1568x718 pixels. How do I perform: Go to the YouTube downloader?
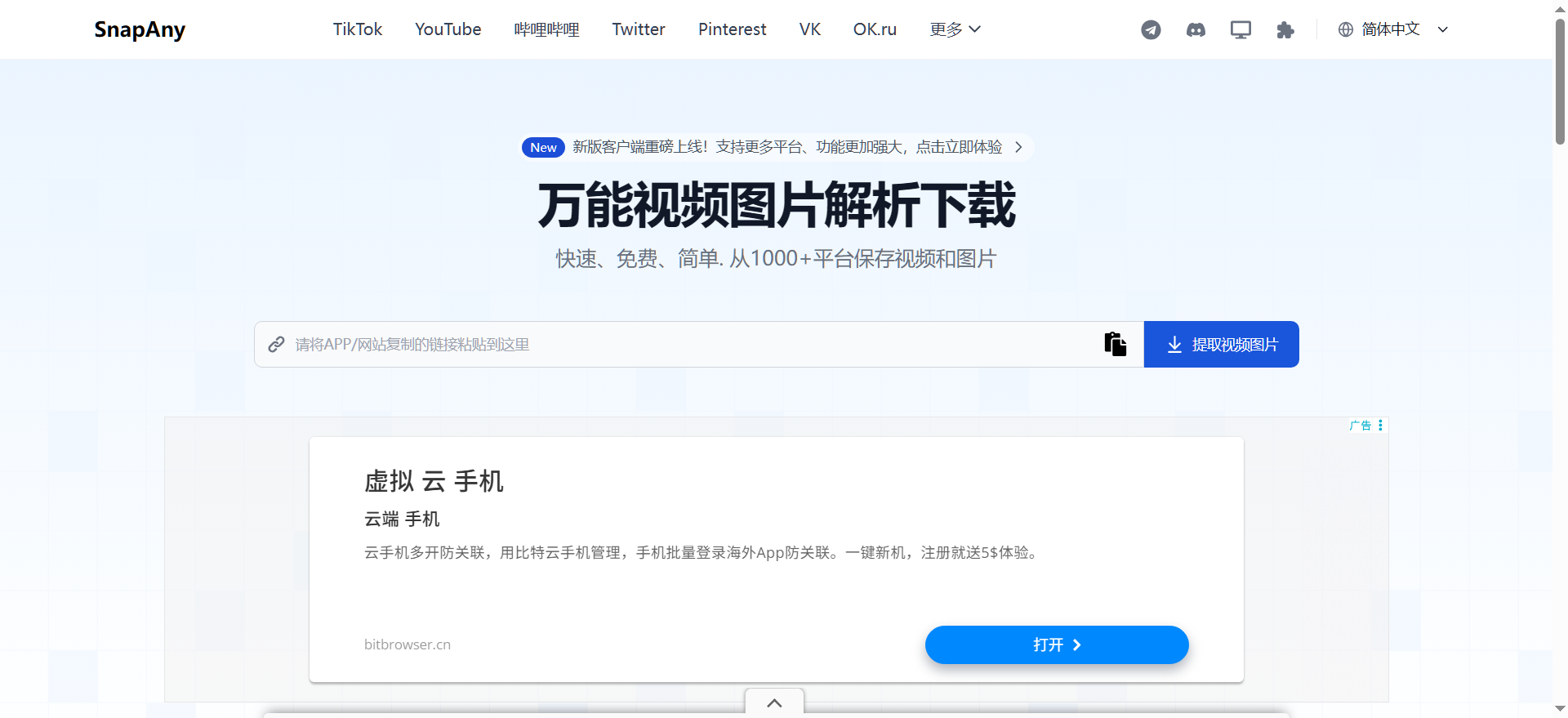tap(448, 29)
